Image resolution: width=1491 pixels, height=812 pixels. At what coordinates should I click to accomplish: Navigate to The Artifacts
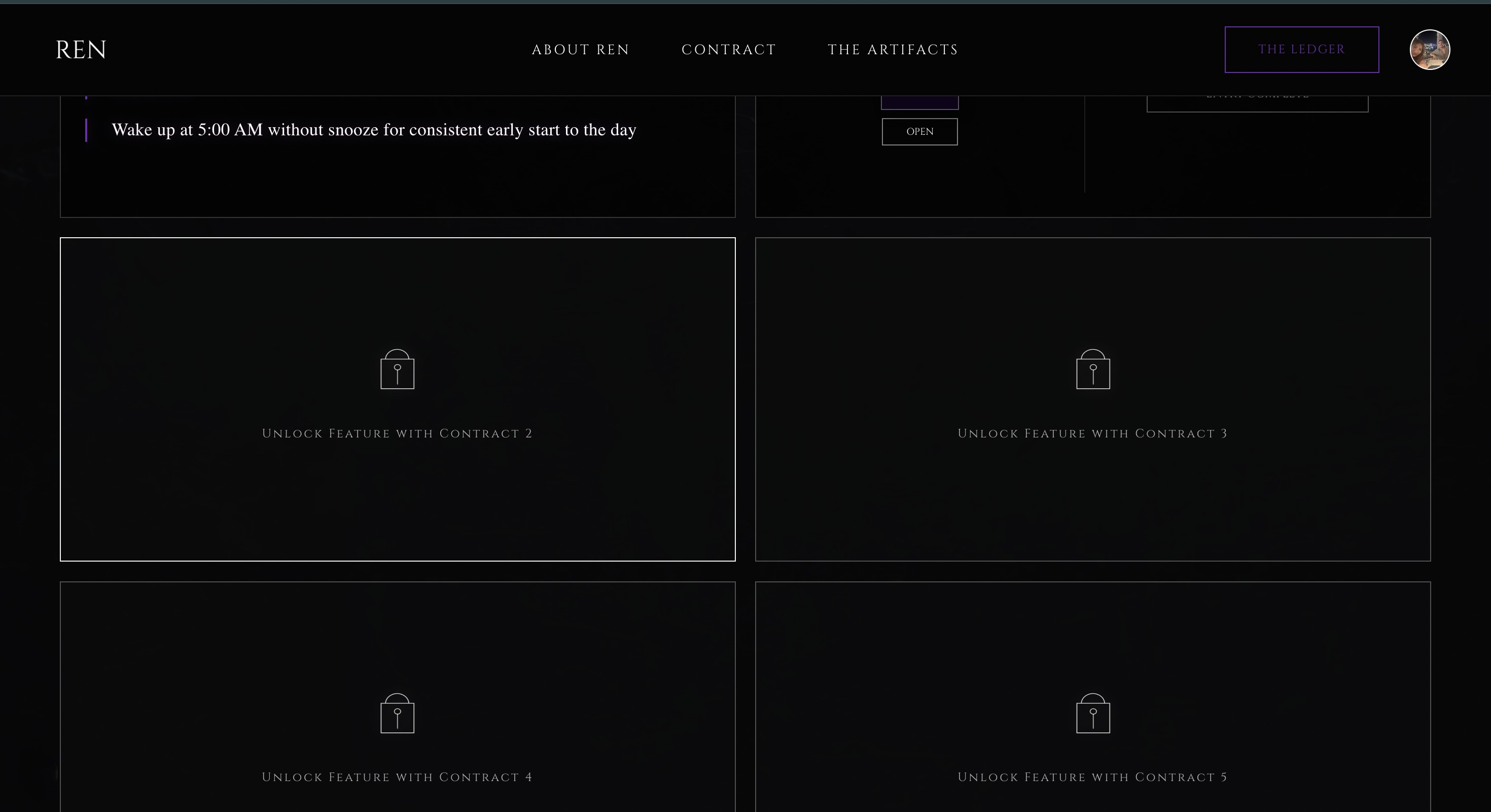(x=893, y=50)
